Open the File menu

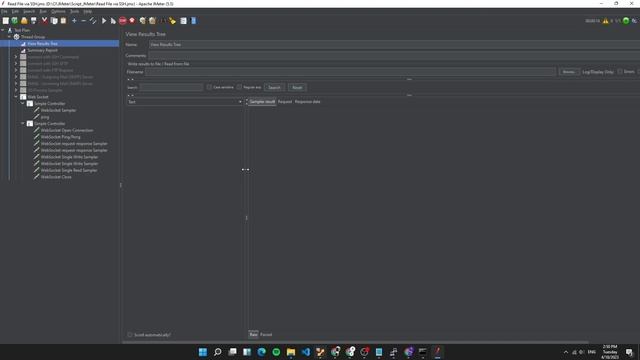4,11
